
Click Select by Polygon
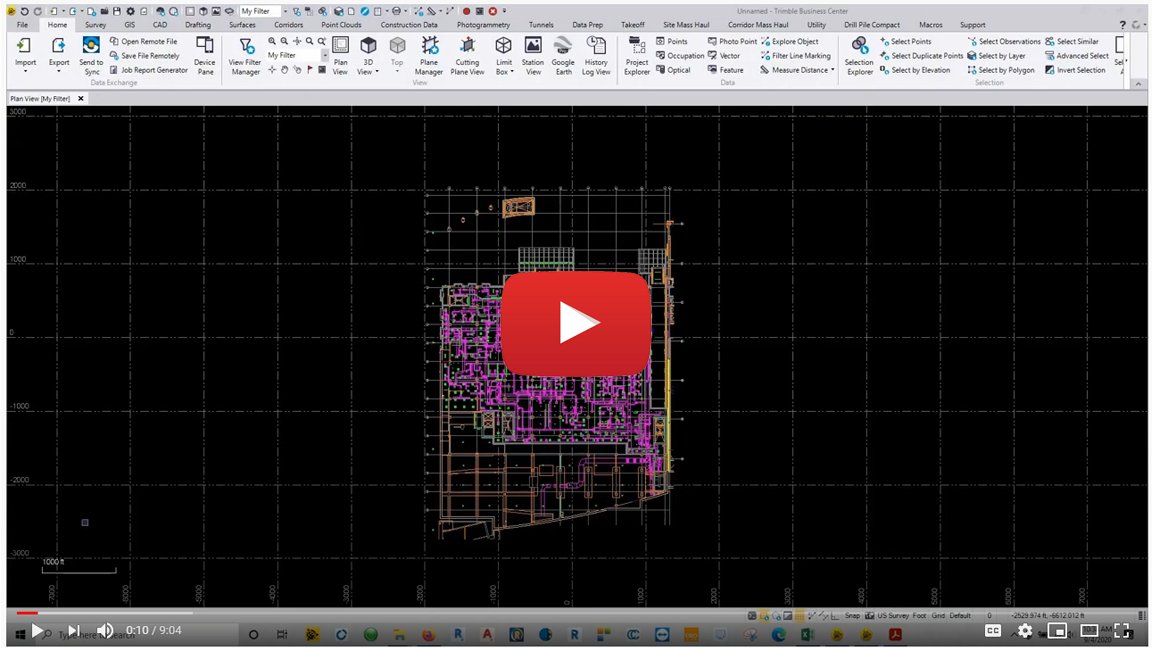(x=1001, y=71)
